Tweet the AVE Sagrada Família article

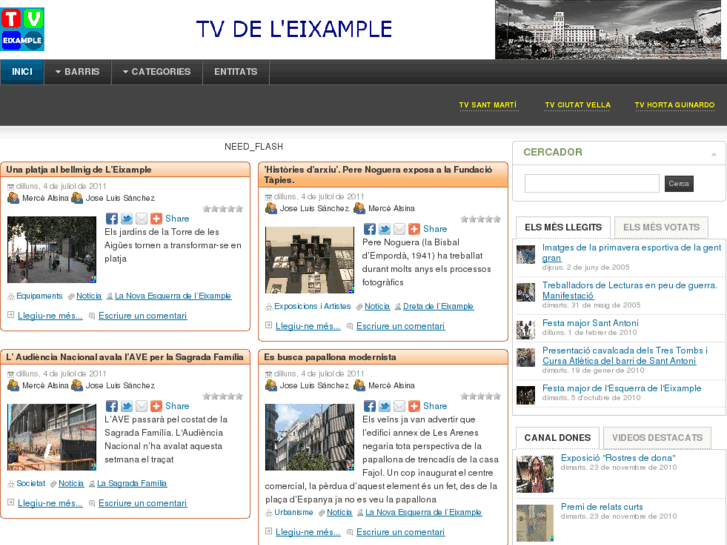[127, 406]
